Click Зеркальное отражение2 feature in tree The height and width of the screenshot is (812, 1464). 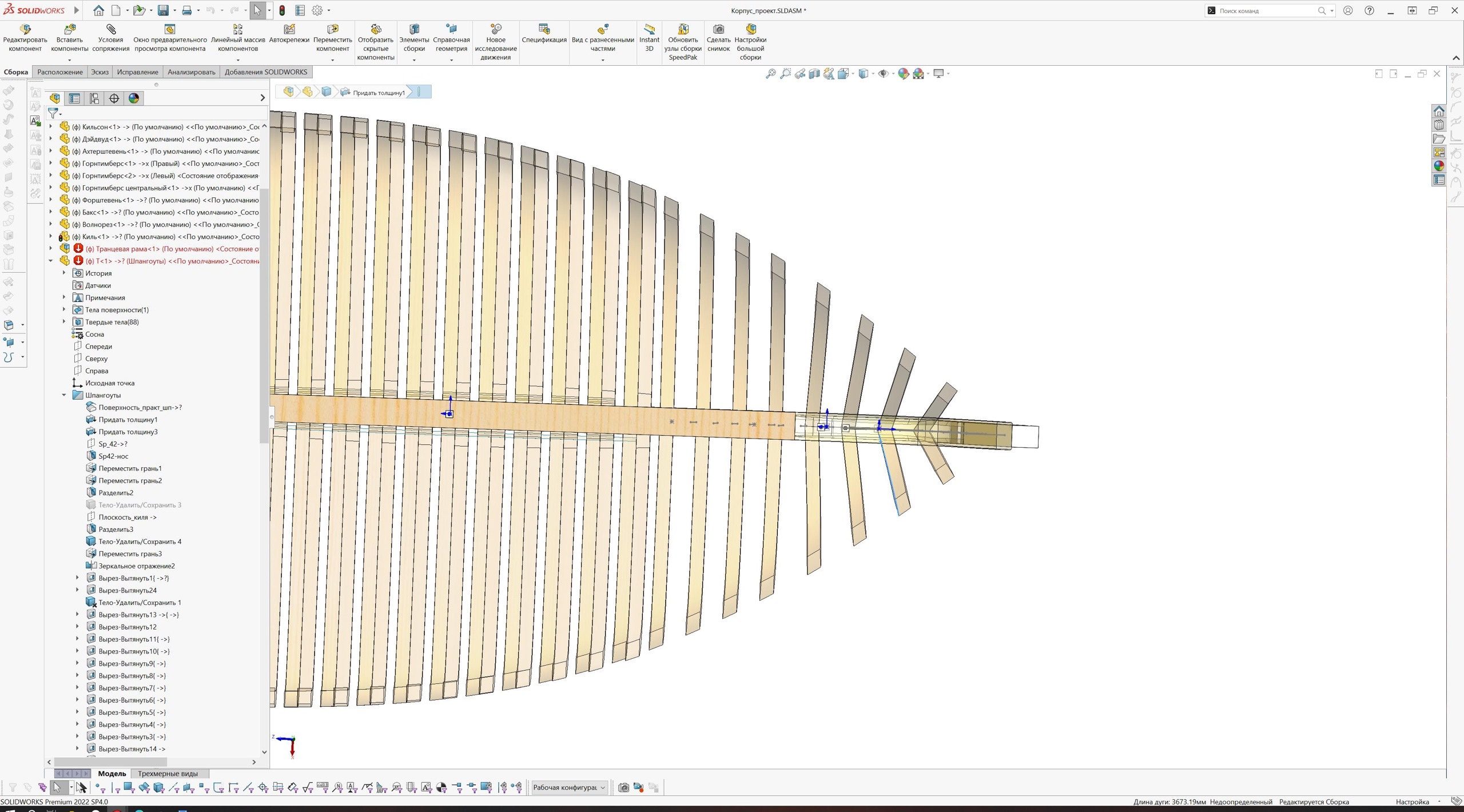[x=136, y=566]
